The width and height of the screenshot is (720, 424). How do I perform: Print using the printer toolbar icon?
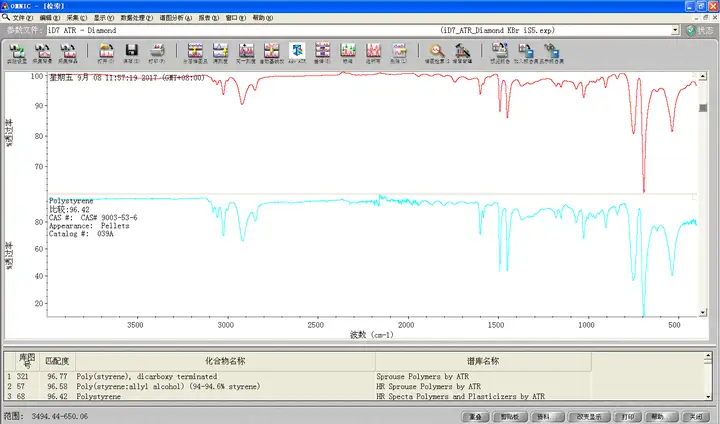(157, 53)
